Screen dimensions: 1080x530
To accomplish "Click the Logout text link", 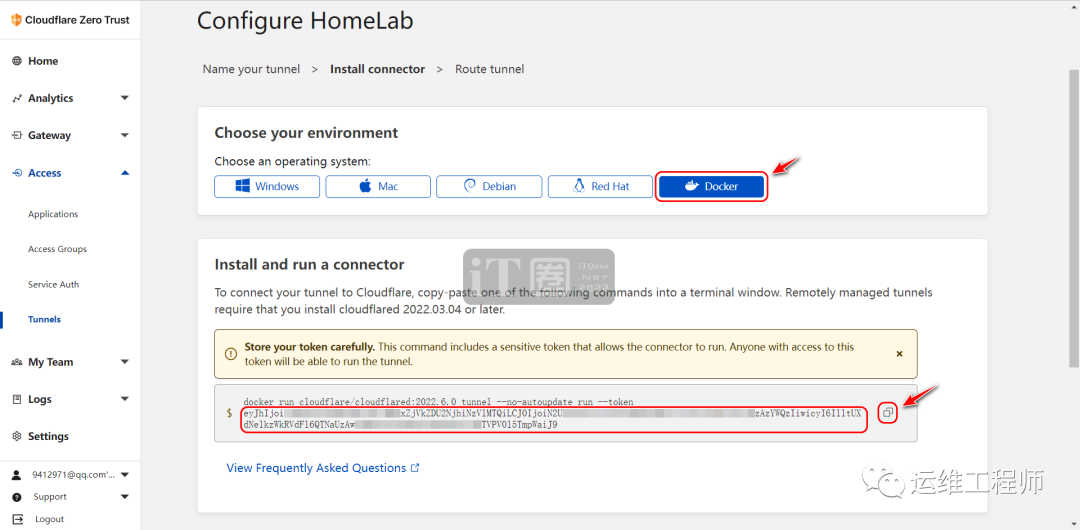I will pyautogui.click(x=50, y=519).
